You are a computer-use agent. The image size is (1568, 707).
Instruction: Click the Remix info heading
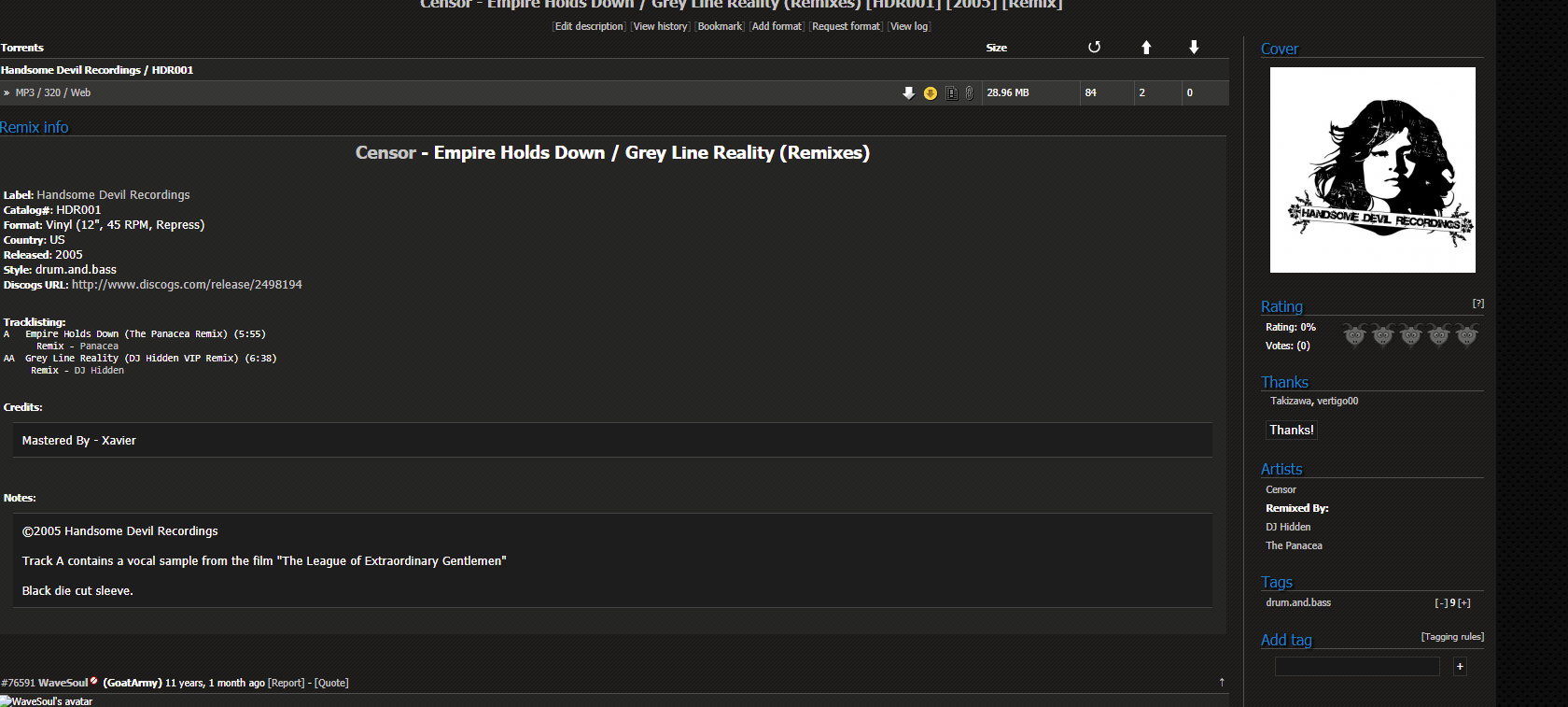35,127
